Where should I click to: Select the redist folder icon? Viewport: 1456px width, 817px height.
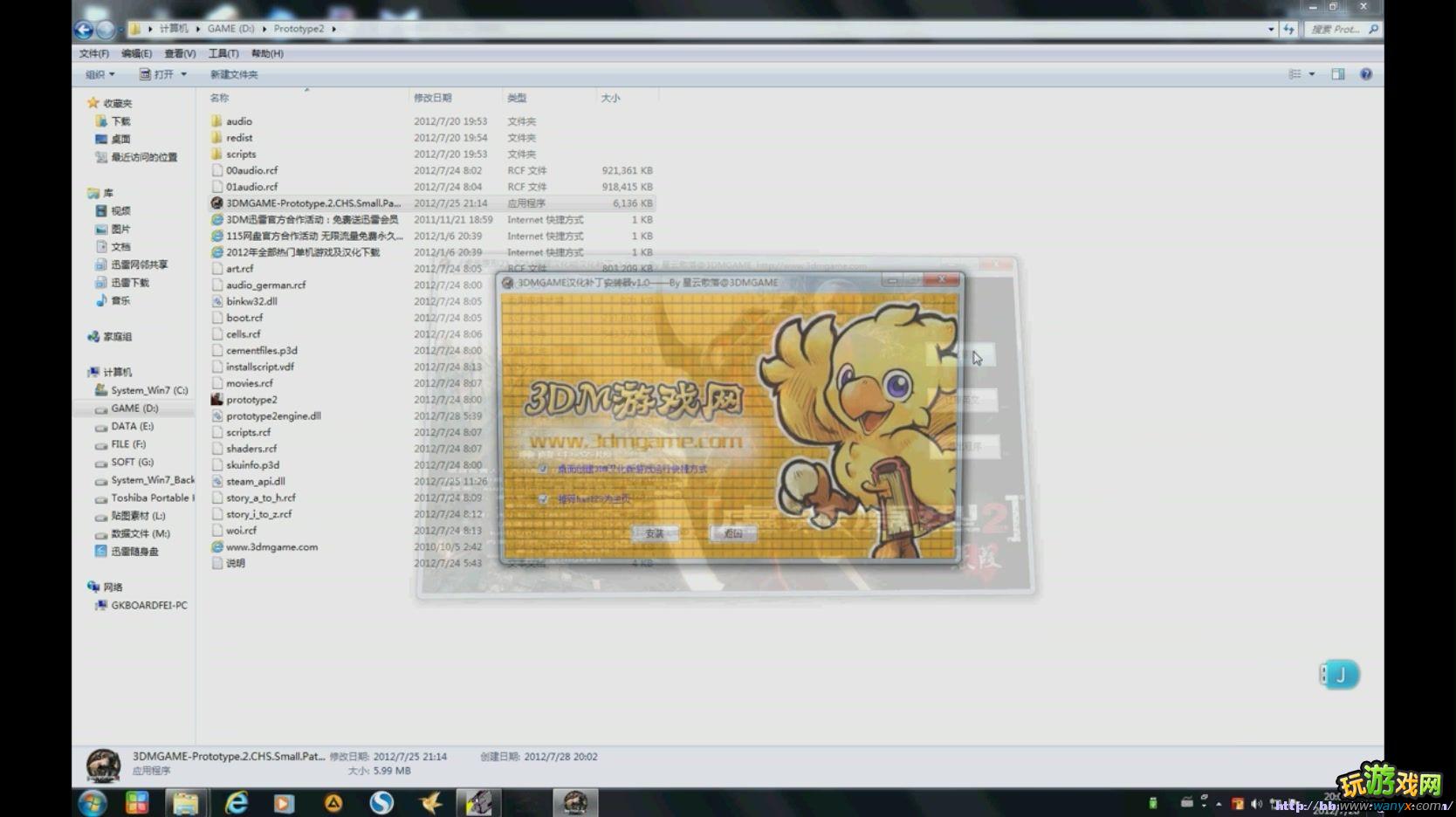point(216,138)
